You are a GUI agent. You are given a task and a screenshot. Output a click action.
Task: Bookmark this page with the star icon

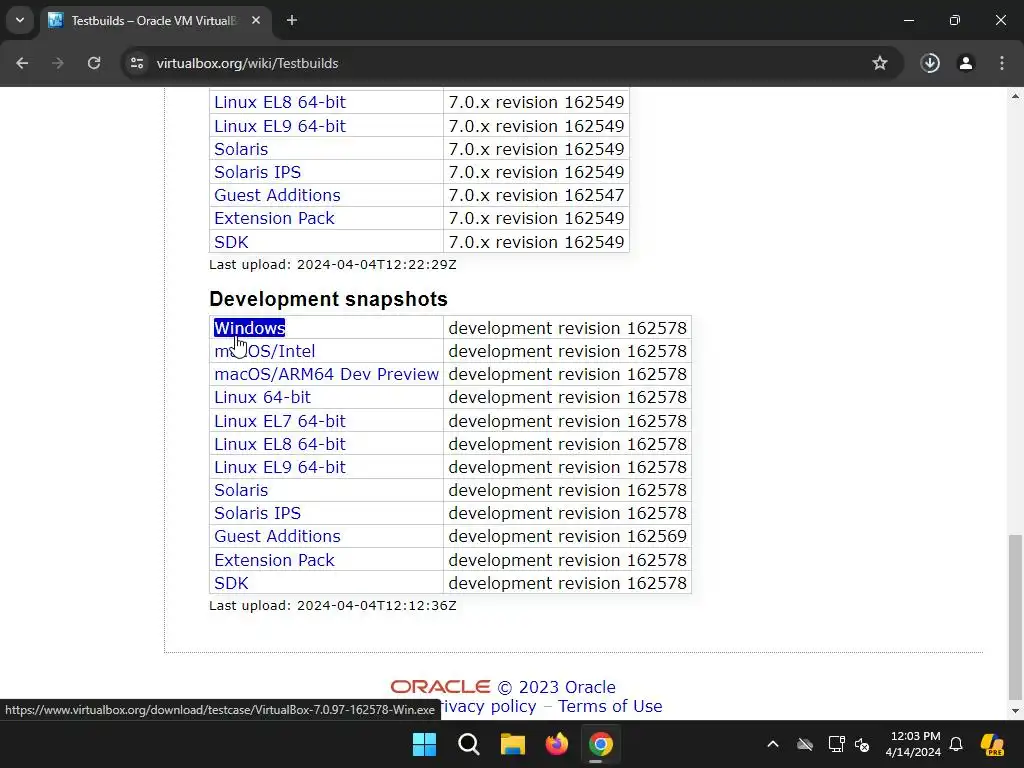tap(880, 63)
